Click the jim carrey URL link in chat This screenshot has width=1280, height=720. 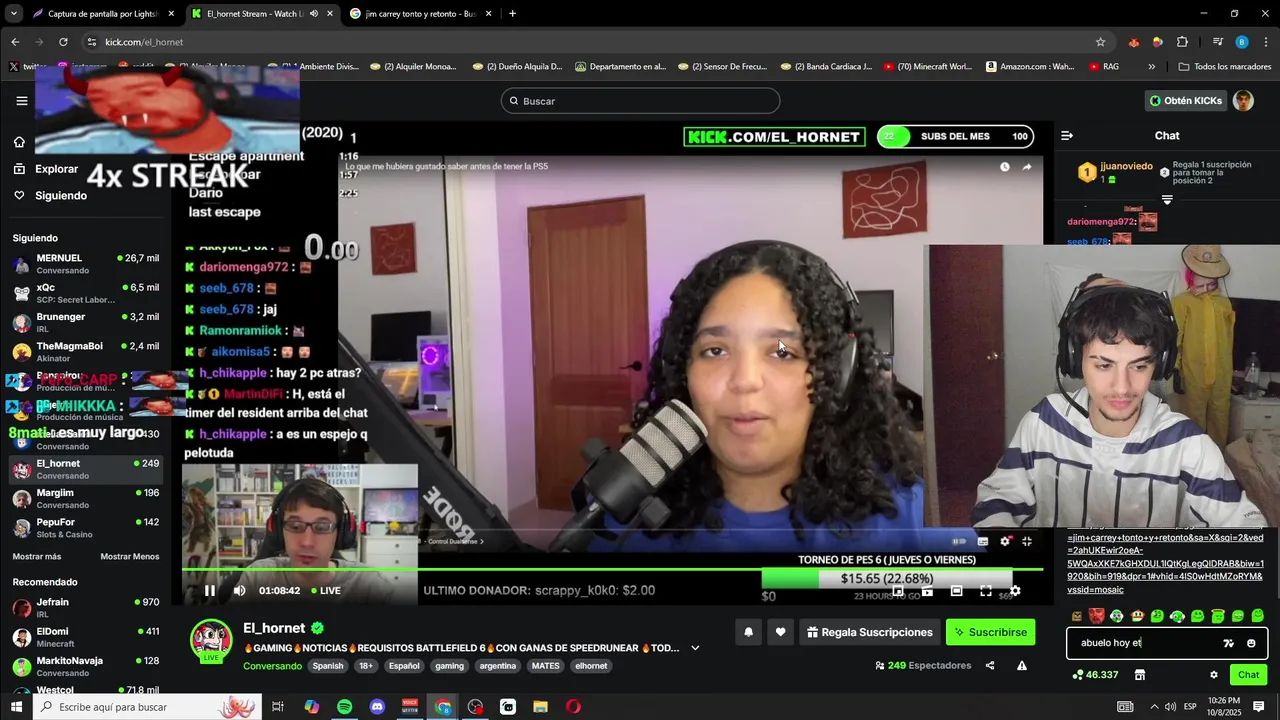tap(1166, 563)
